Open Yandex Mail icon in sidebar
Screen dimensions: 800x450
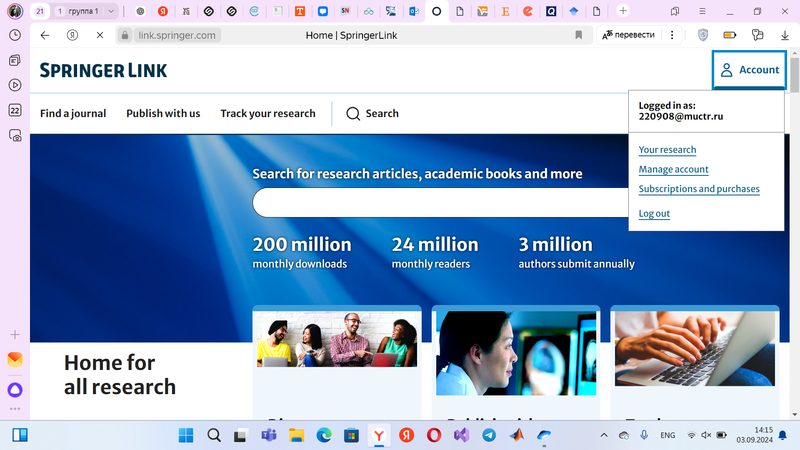coord(15,360)
